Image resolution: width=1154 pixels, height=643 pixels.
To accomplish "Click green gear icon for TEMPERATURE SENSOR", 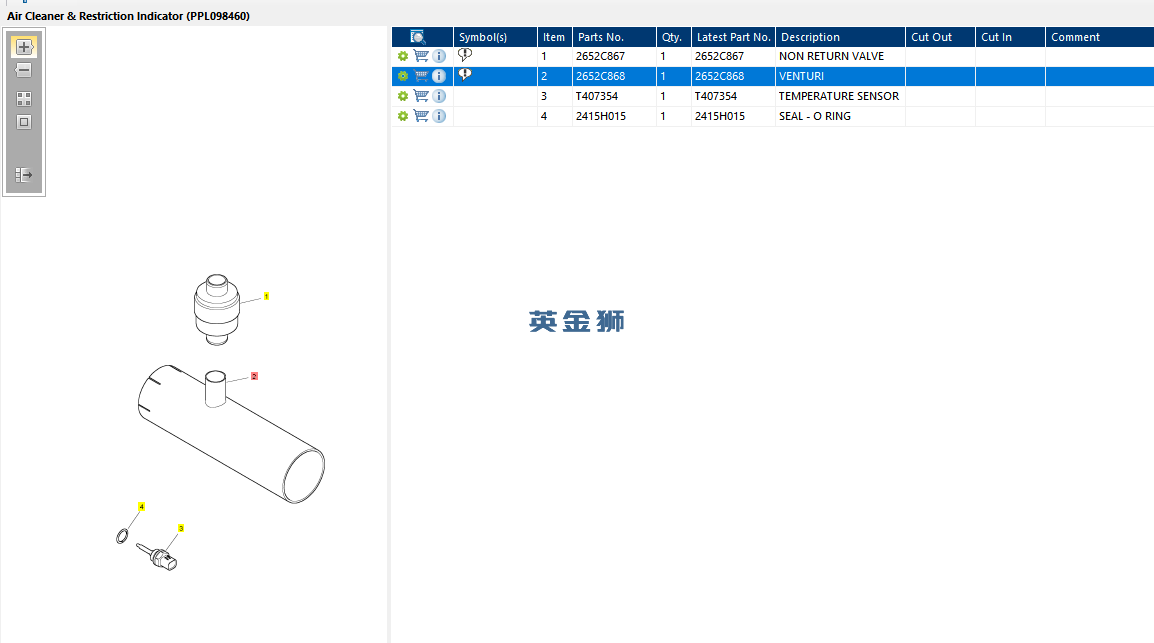I will [403, 96].
